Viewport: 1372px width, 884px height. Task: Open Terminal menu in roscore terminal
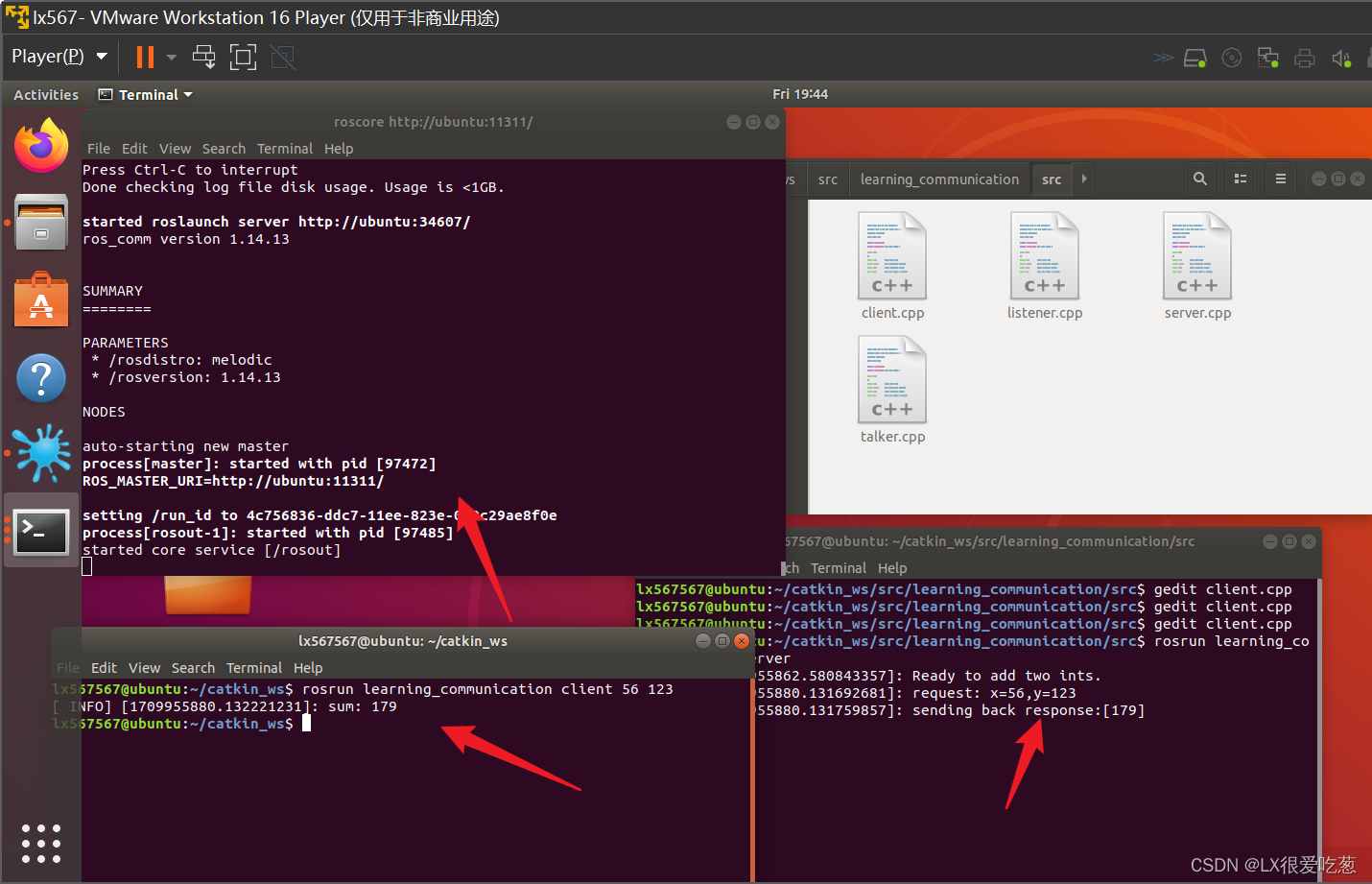[285, 149]
